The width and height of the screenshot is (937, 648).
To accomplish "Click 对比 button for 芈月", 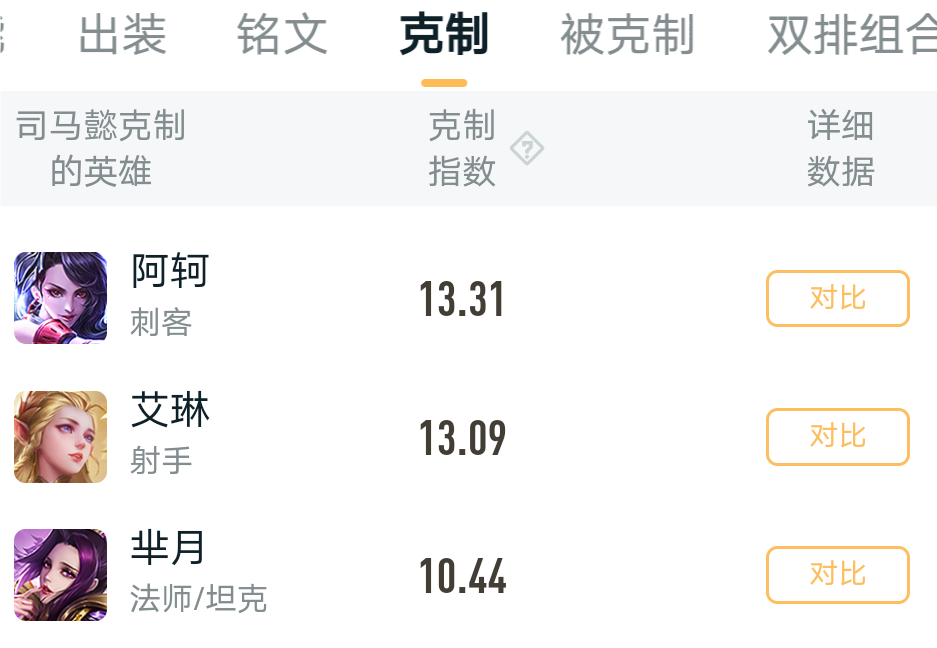I will click(x=837, y=575).
